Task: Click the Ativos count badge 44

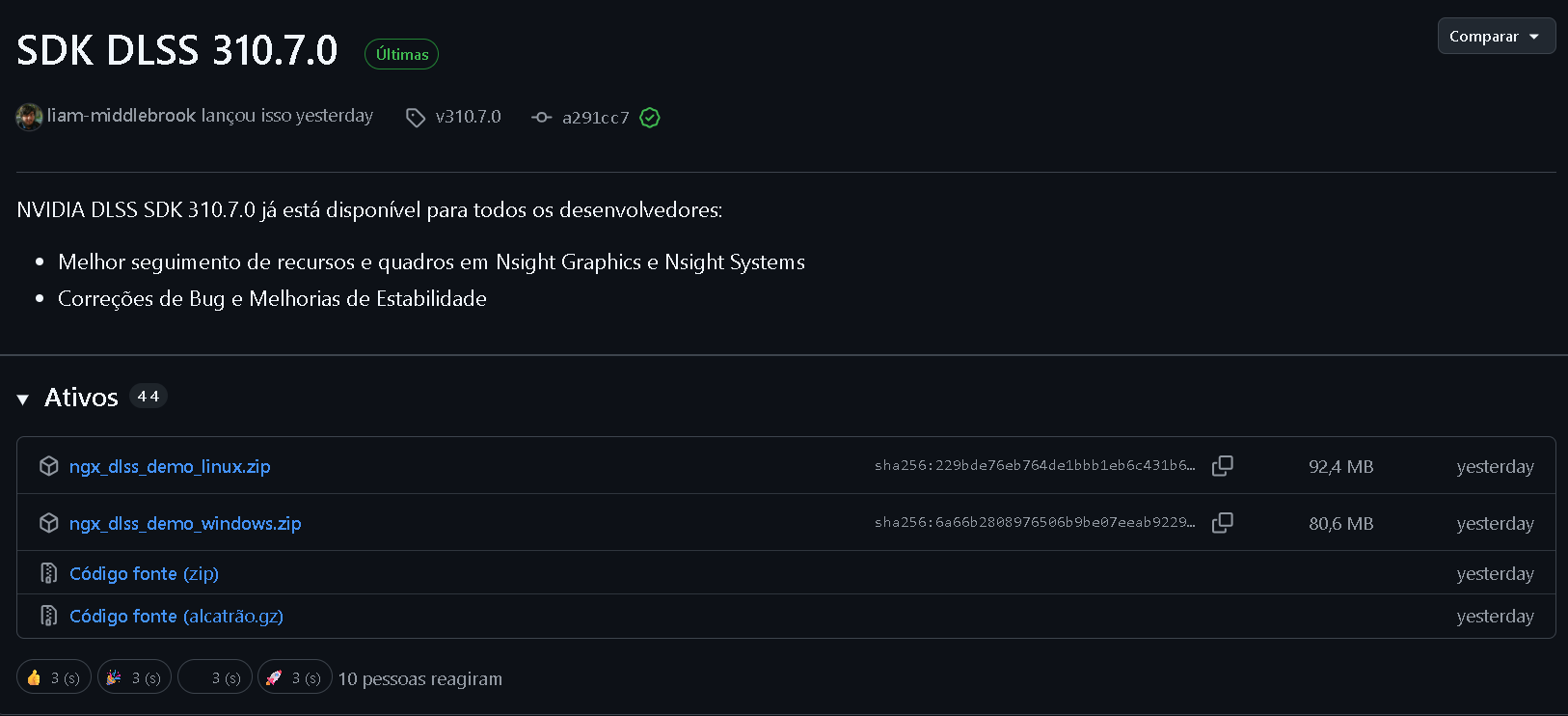Action: tap(149, 397)
